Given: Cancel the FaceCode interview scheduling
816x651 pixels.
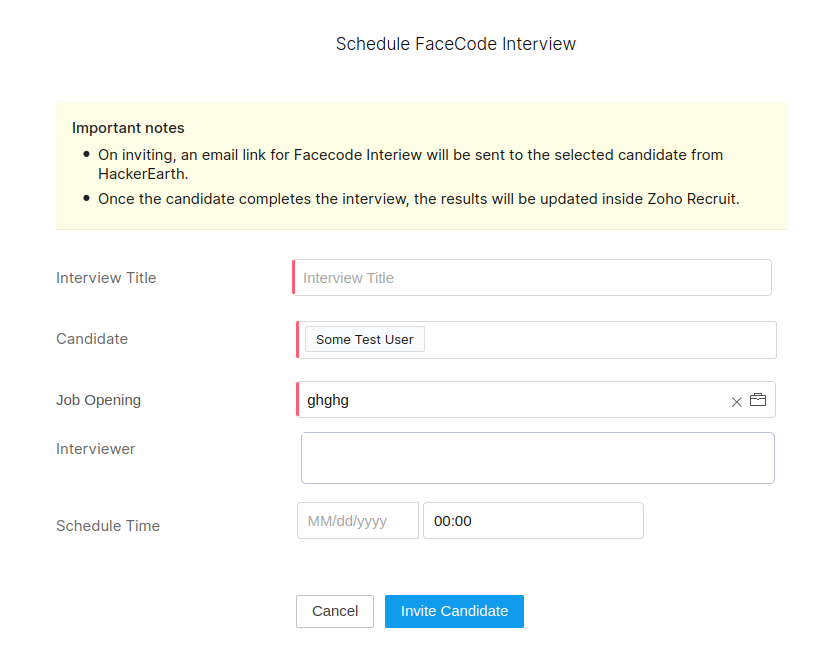Looking at the screenshot, I should (x=334, y=611).
